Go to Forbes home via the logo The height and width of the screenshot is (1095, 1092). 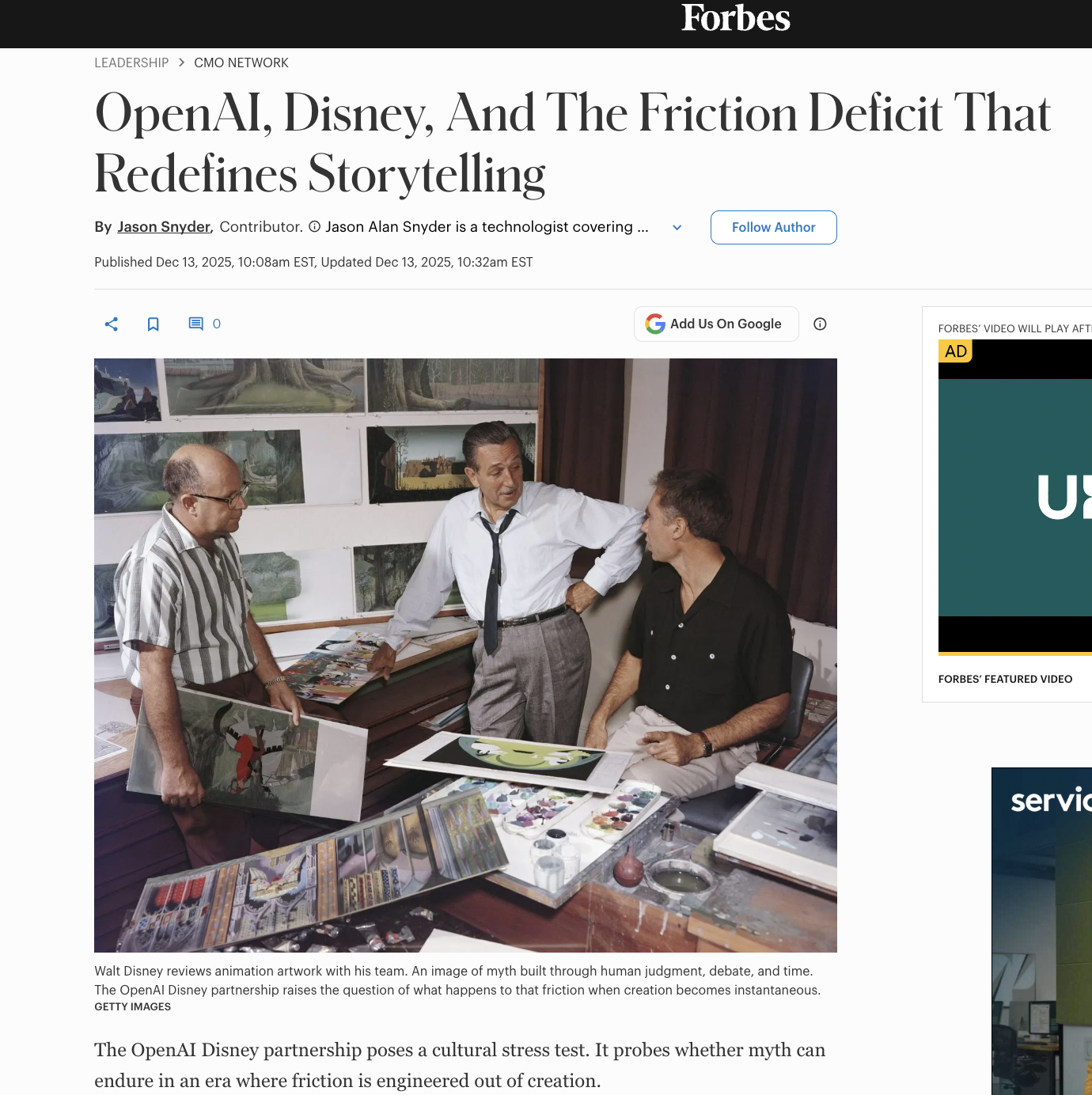coord(736,18)
